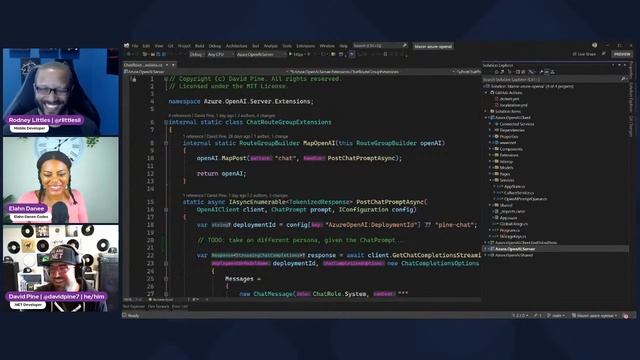This screenshot has width=640, height=360.
Task: Click the Solution Explorer show all files icon
Action: [x=524, y=72]
